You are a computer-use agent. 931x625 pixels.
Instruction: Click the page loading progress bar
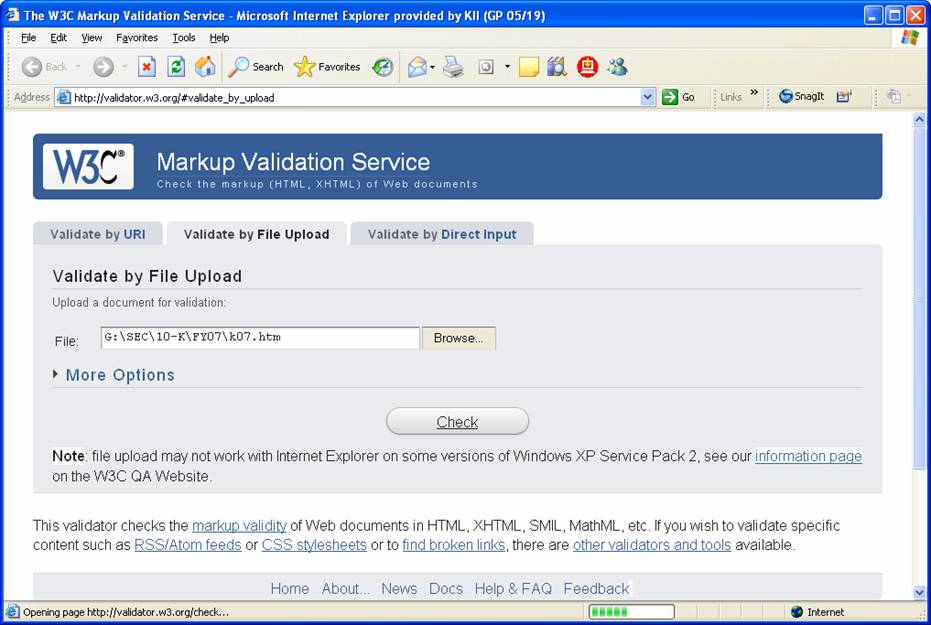tap(631, 612)
